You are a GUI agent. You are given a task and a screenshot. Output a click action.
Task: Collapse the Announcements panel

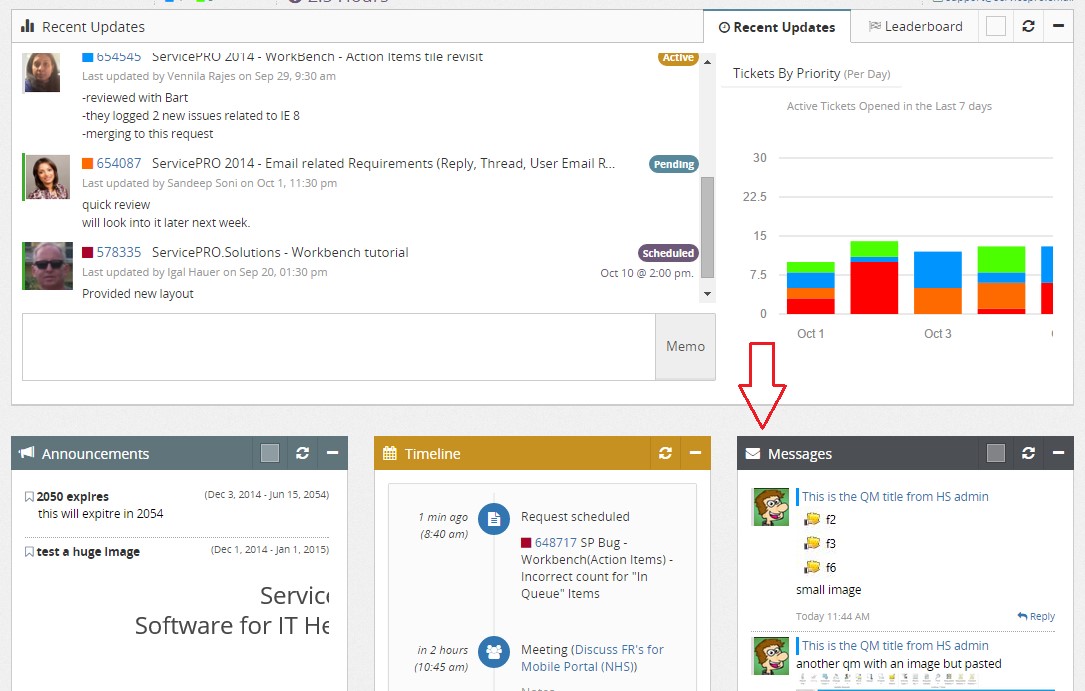[x=332, y=453]
